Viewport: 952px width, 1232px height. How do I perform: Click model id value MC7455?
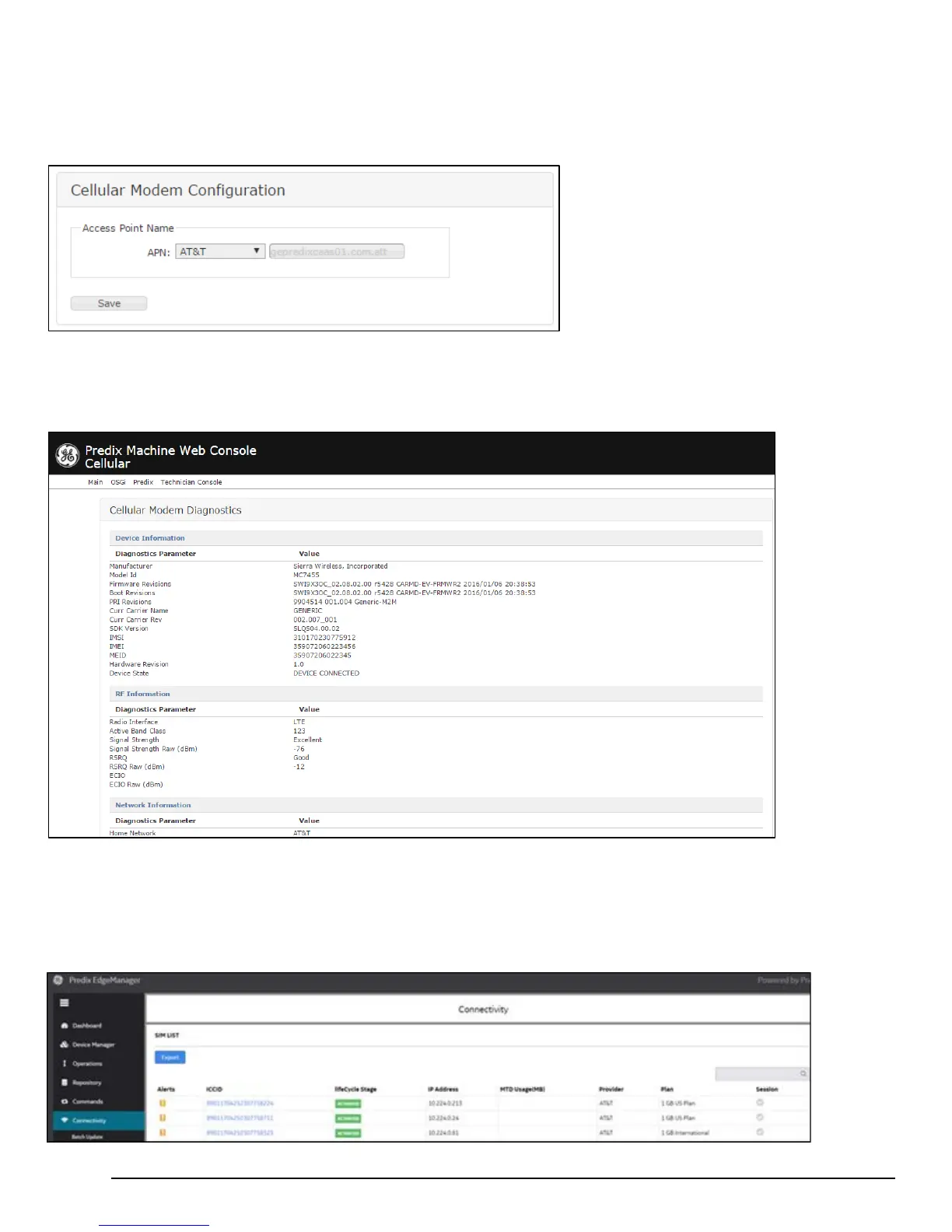tap(306, 575)
